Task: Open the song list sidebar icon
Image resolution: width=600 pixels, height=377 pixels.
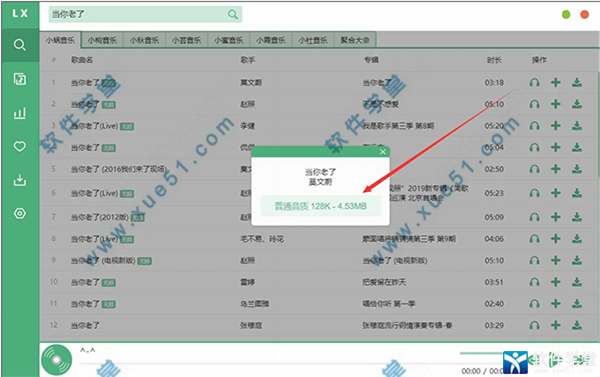Action: (x=20, y=79)
